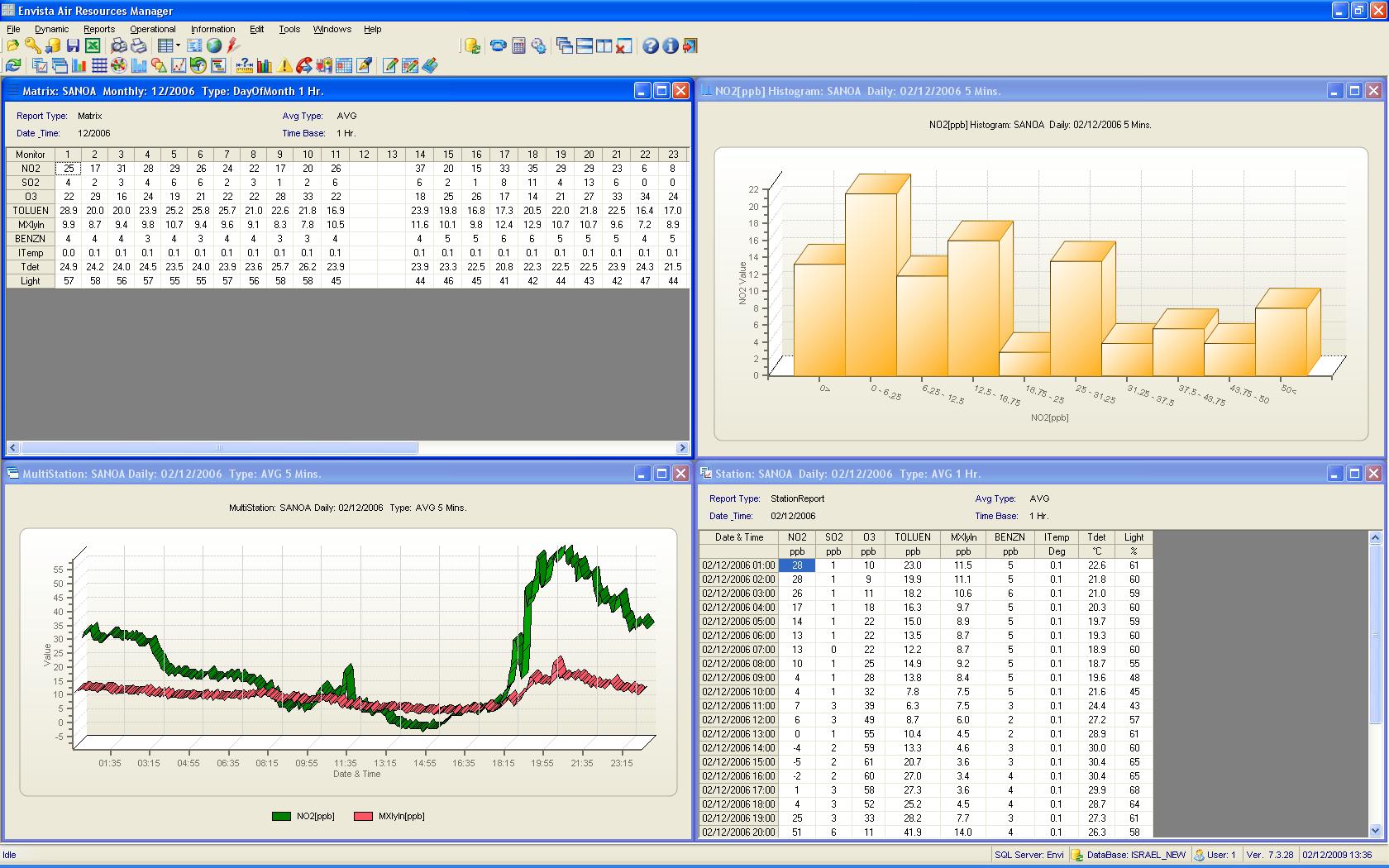Image resolution: width=1389 pixels, height=868 pixels.
Task: Refresh data with the green arrows icon
Action: tap(12, 66)
